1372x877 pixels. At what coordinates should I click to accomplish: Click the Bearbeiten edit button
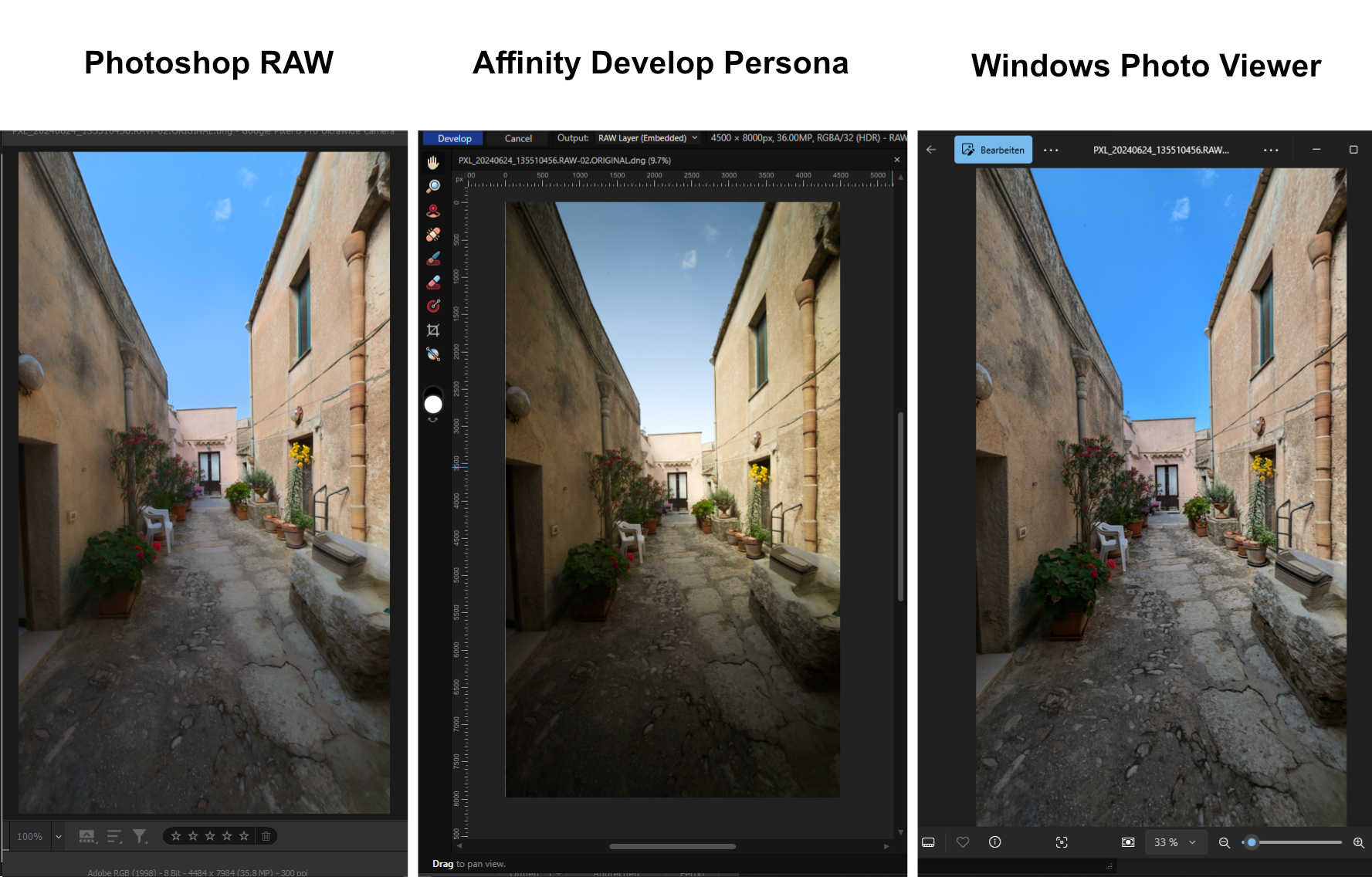tap(993, 150)
